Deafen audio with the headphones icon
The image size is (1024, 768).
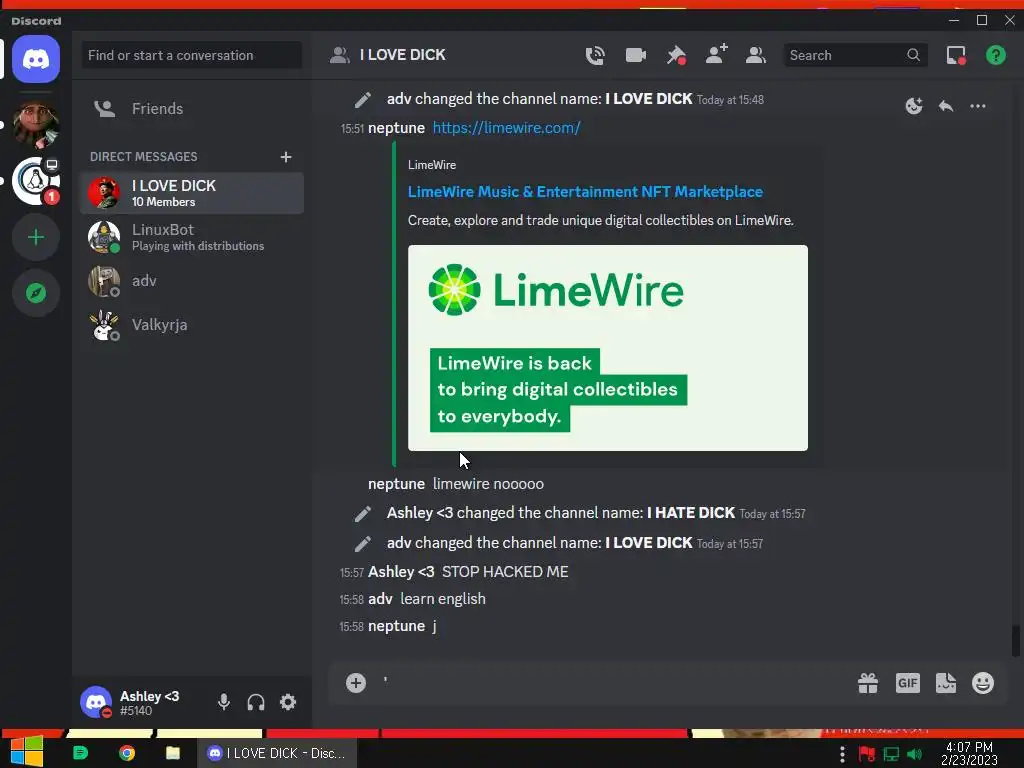[256, 702]
